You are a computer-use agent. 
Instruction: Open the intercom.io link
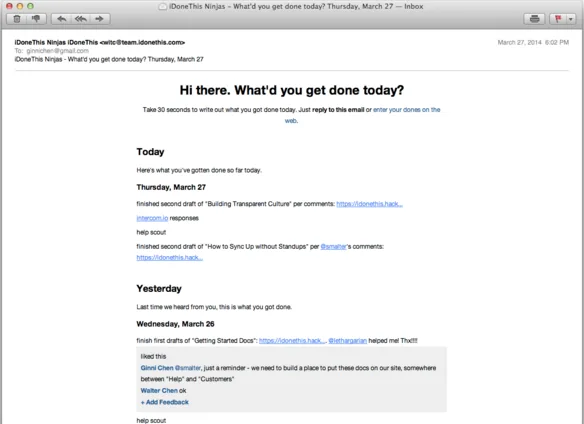tap(152, 218)
